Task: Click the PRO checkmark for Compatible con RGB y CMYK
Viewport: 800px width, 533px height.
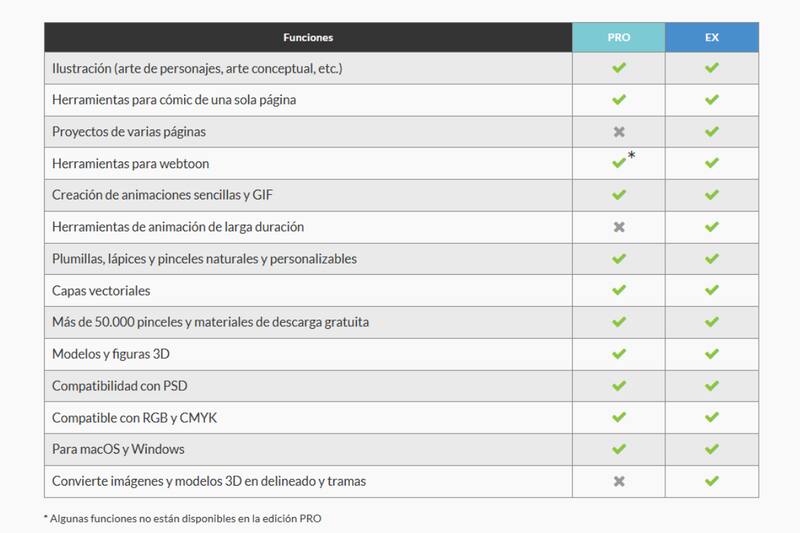Action: 619,417
